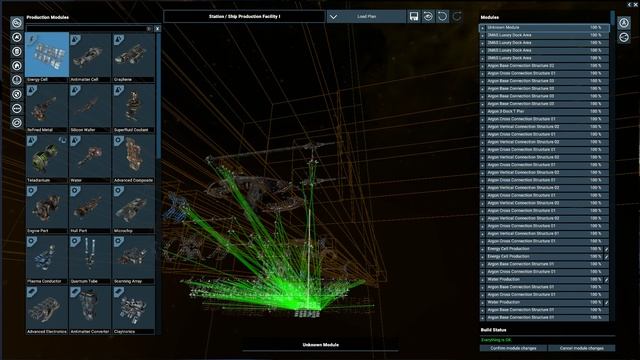
Task: Select the Plasma Conductor production module
Action: (47, 260)
